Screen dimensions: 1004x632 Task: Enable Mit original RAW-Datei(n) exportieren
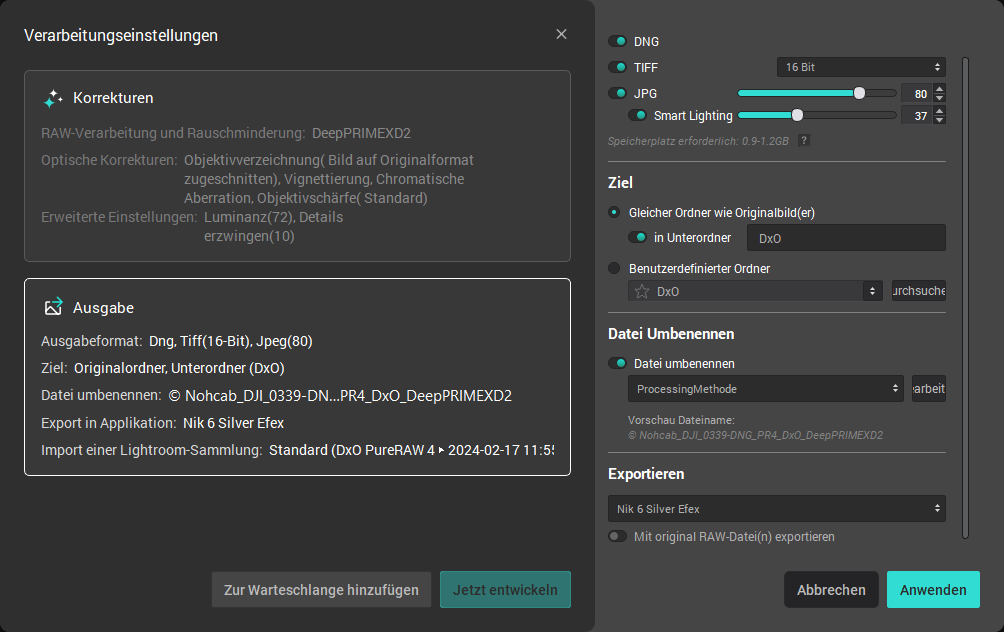[618, 537]
